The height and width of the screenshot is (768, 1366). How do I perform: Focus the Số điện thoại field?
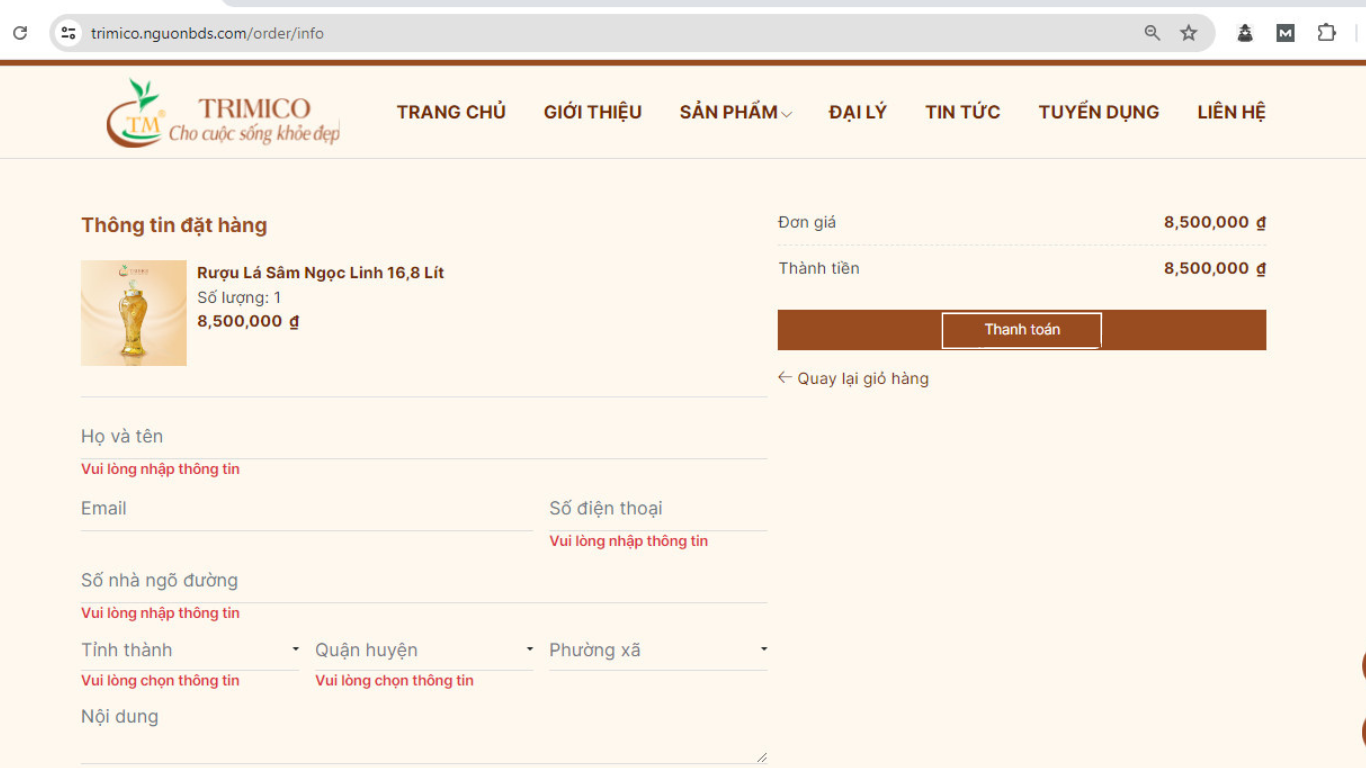pyautogui.click(x=657, y=509)
